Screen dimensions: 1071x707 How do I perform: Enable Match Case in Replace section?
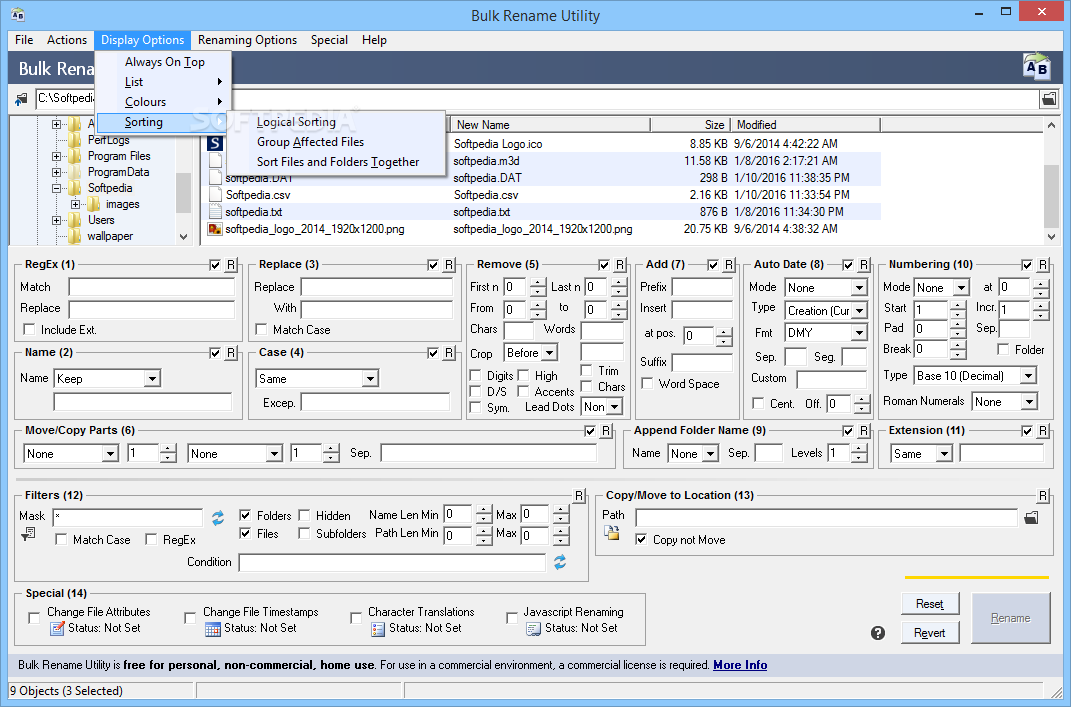click(261, 329)
